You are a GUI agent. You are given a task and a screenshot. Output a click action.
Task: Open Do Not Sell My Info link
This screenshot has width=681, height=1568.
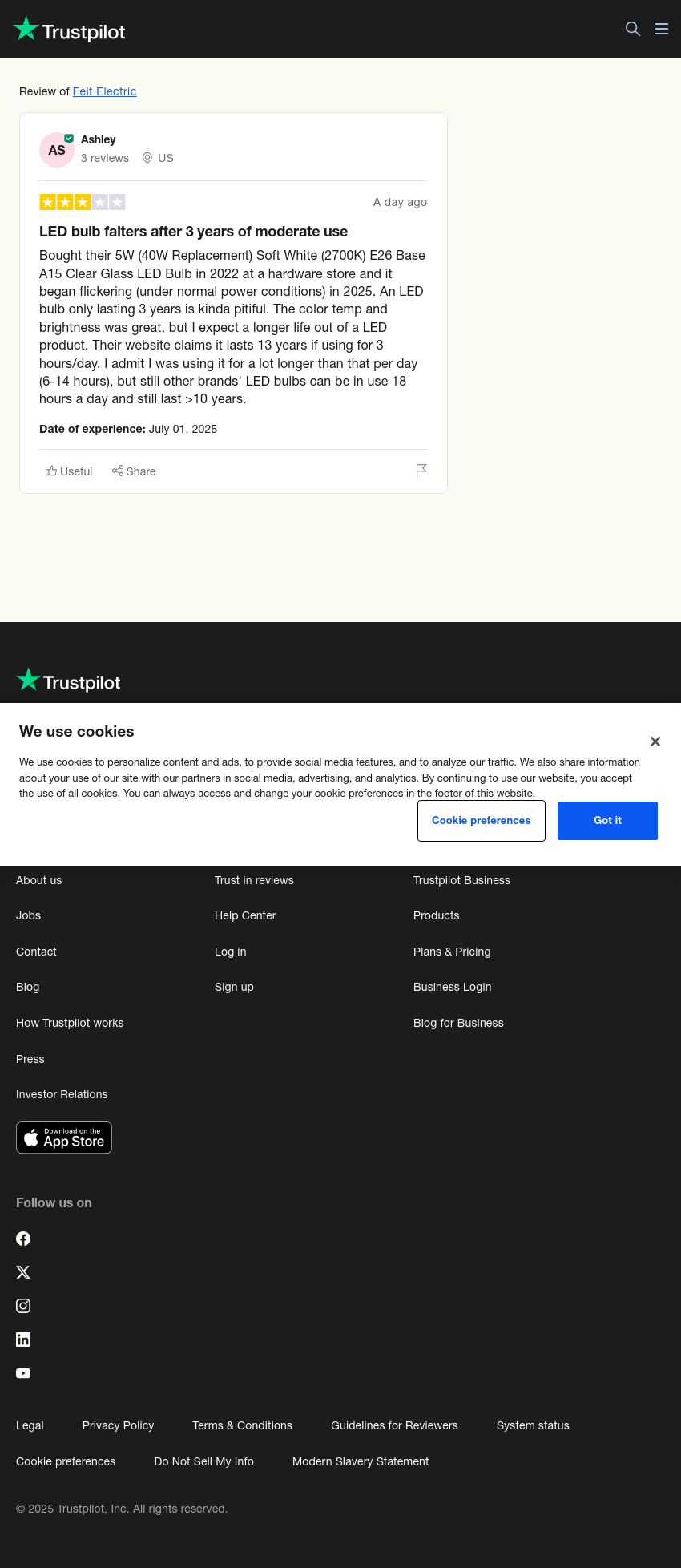click(x=204, y=1461)
